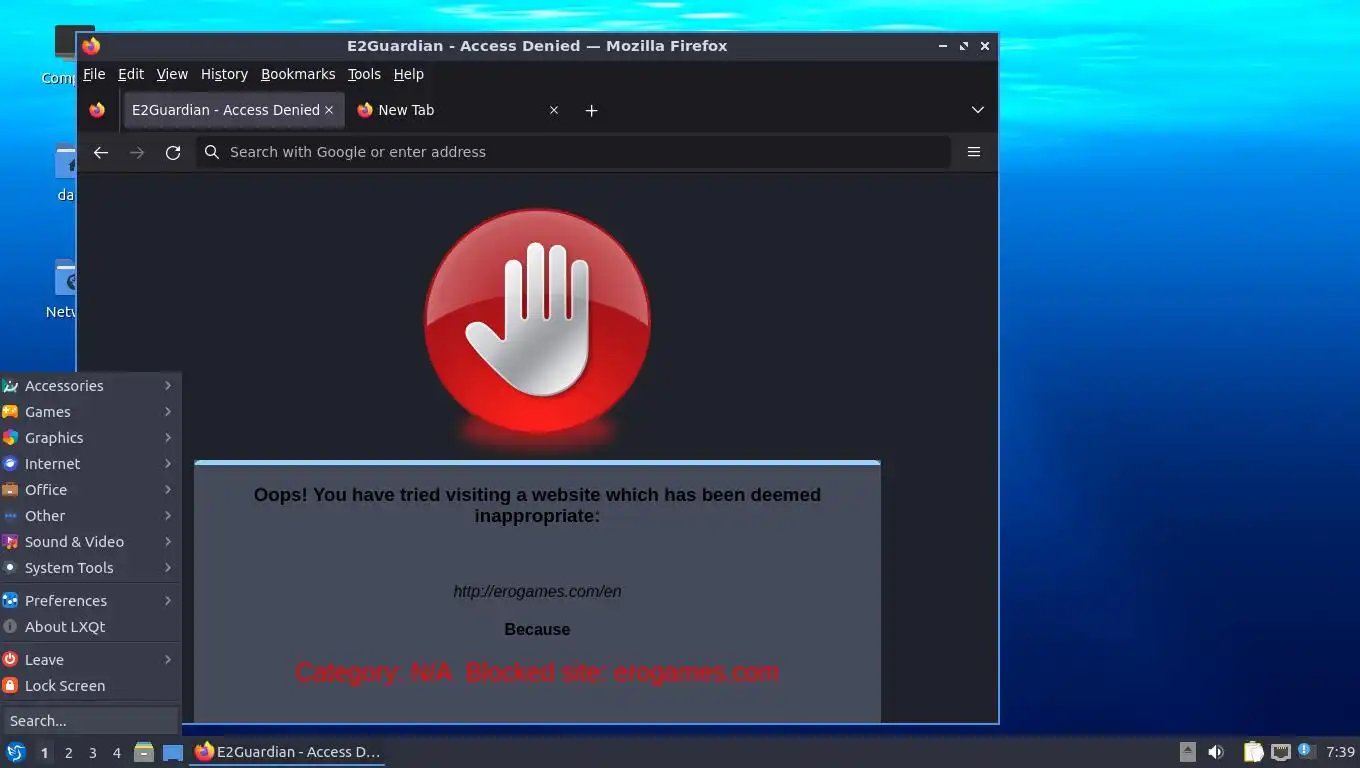Click the red stop hand image
This screenshot has width=1360, height=768.
tap(538, 322)
